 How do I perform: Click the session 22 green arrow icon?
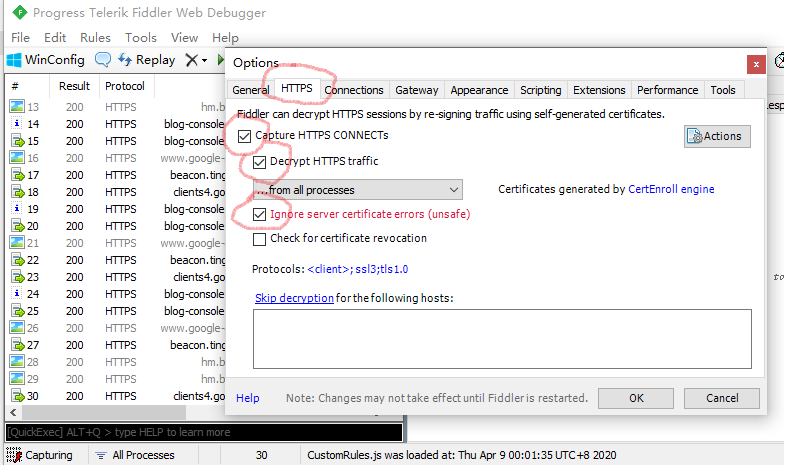pos(18,260)
